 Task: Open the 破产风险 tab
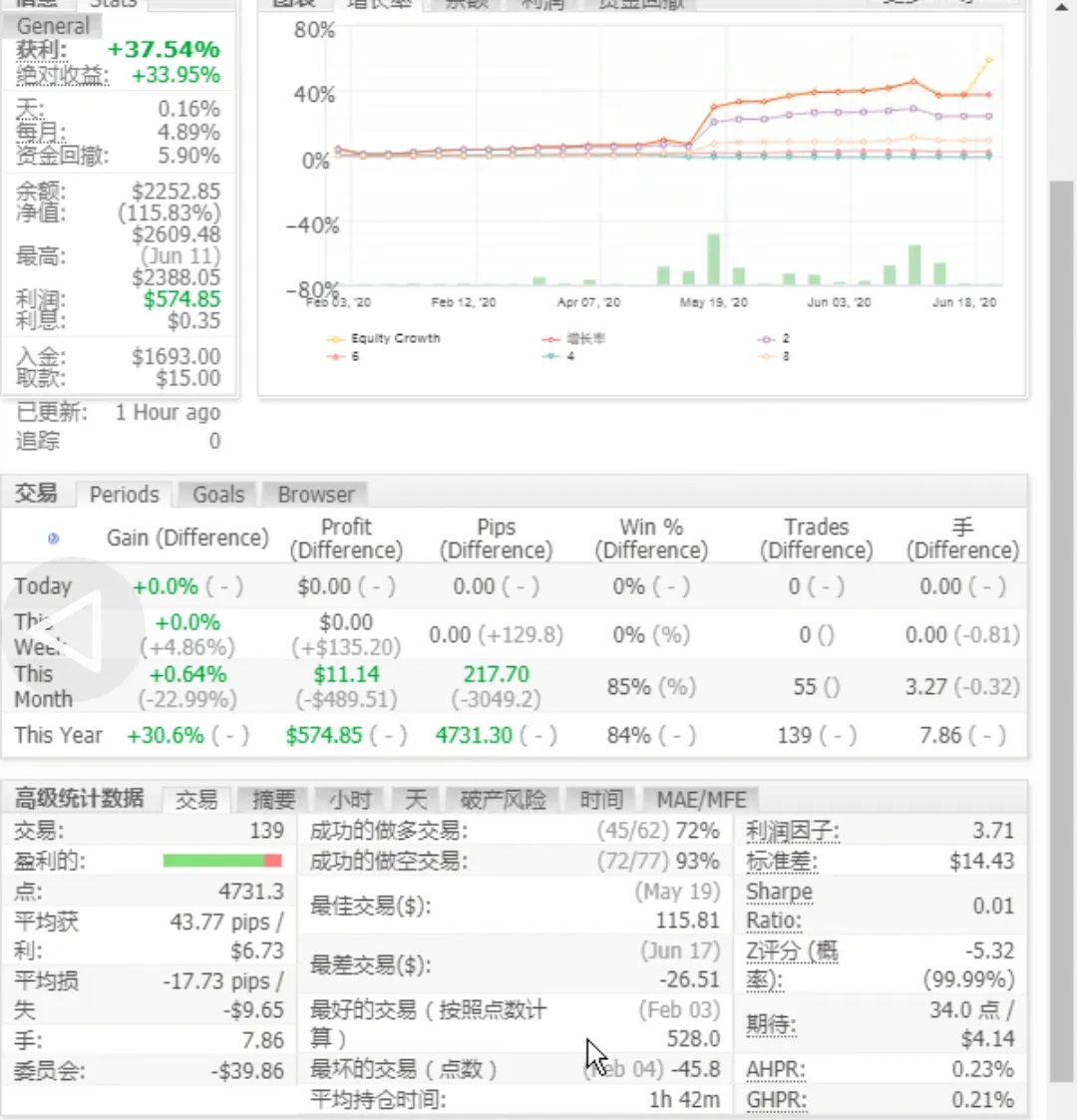pos(503,799)
